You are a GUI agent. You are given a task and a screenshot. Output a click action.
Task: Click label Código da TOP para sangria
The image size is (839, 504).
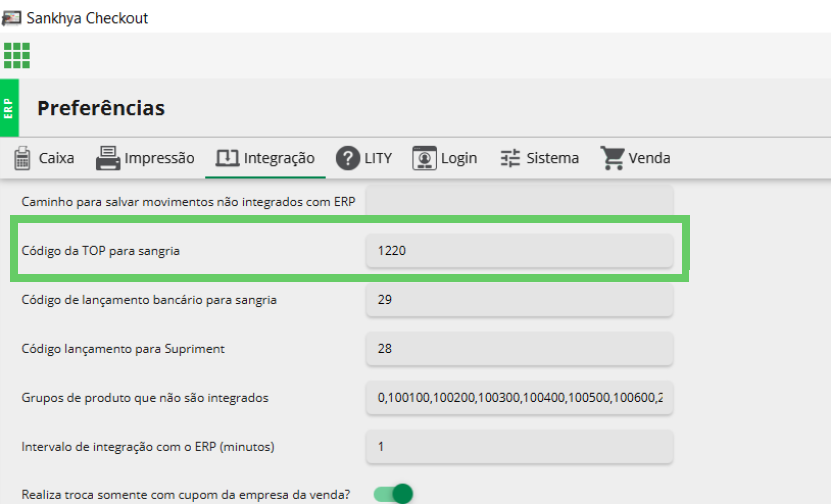pos(101,251)
